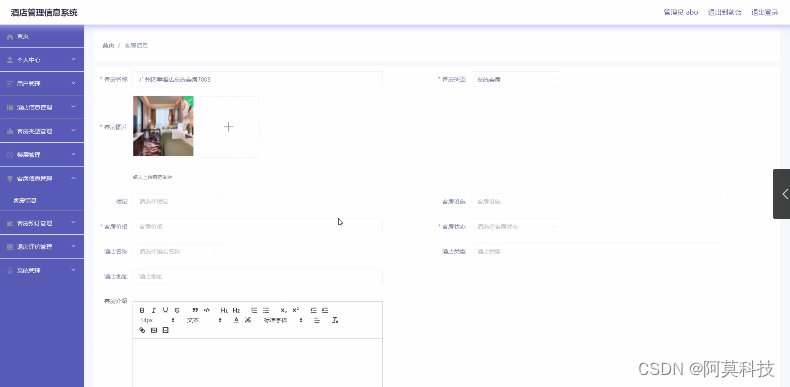Apply italic formatting in the editor toolbar

click(154, 310)
